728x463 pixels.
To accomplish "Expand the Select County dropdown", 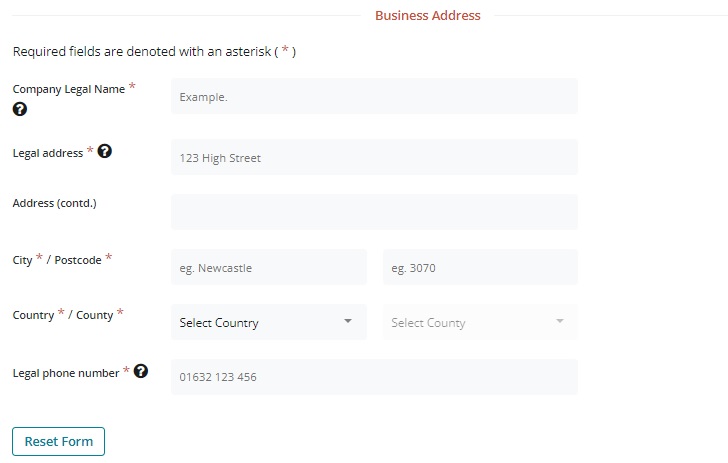I will coord(480,322).
